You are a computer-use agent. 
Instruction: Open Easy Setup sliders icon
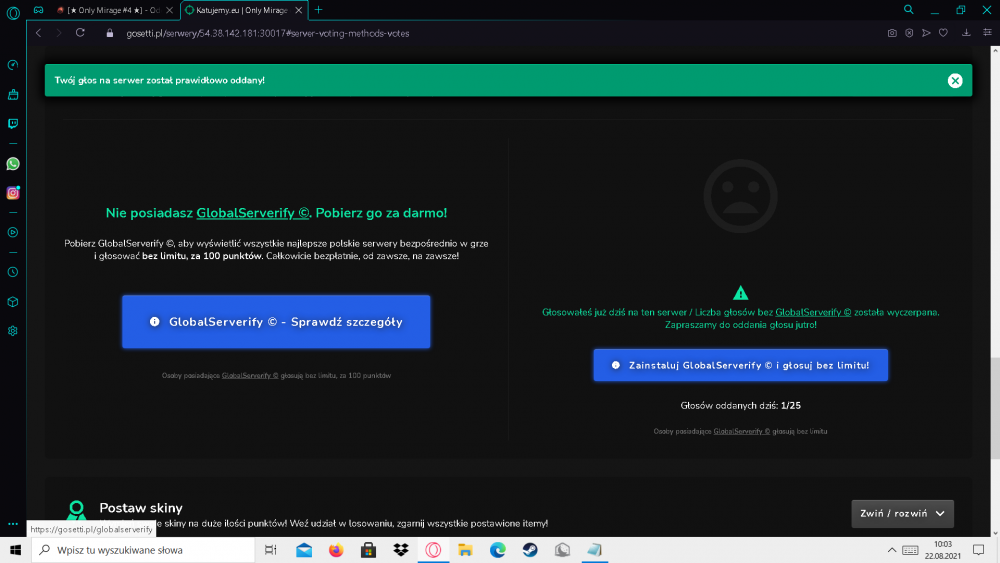pyautogui.click(x=987, y=33)
